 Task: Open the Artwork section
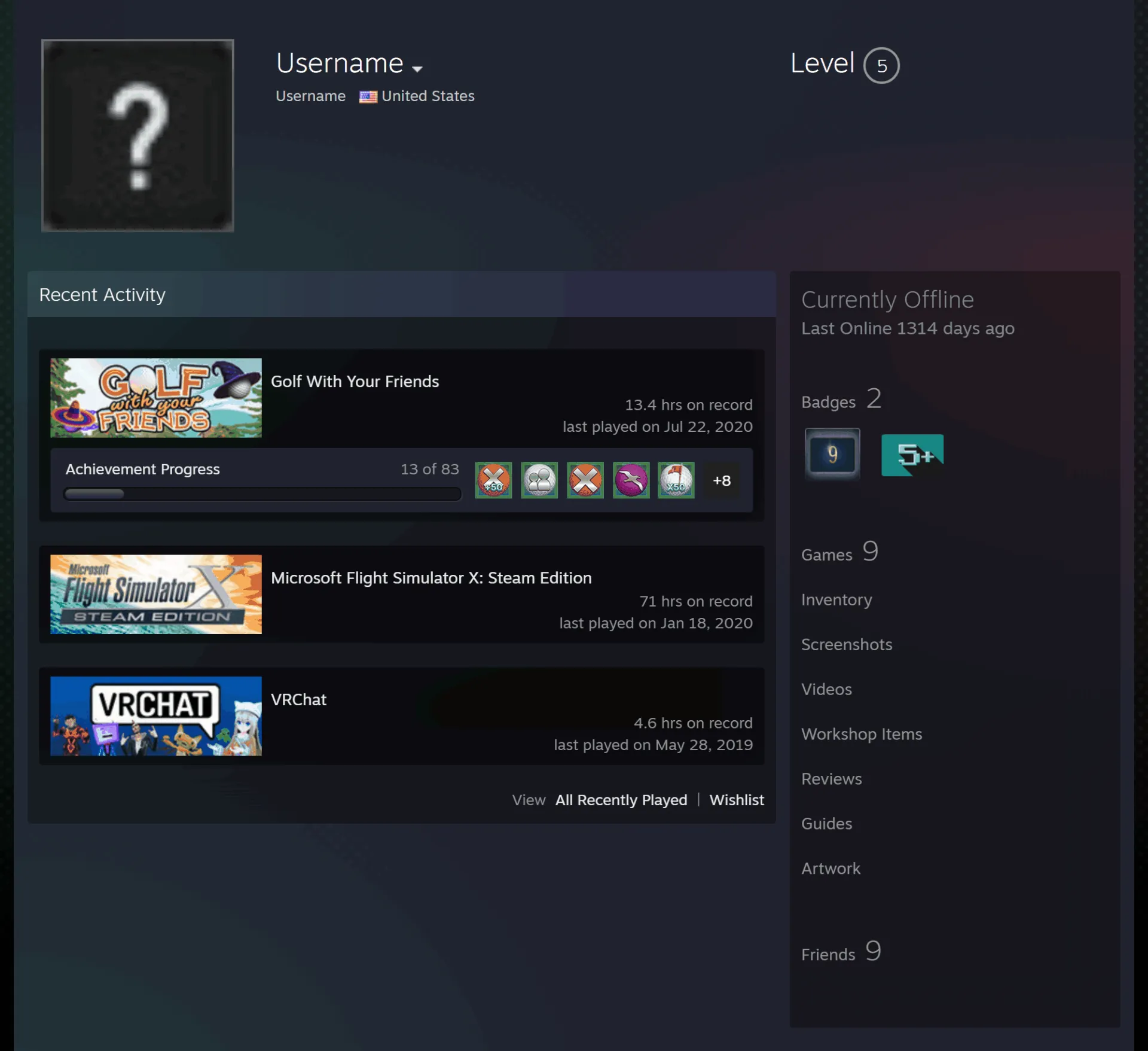coord(831,869)
